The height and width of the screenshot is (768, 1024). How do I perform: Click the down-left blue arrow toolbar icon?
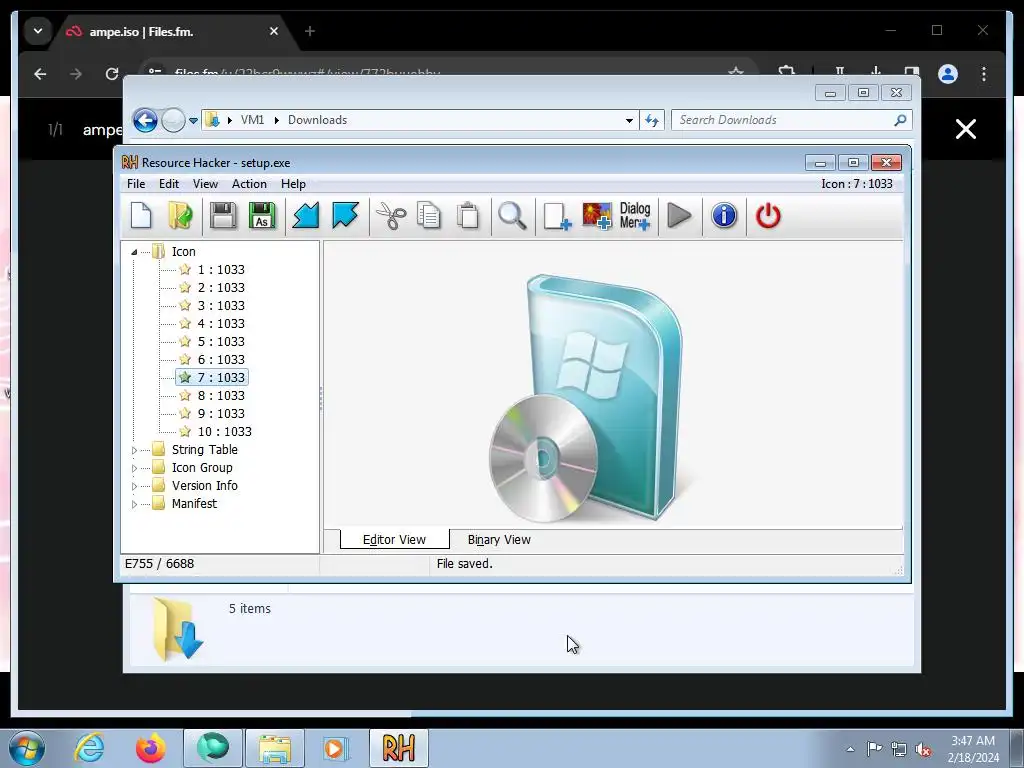306,216
